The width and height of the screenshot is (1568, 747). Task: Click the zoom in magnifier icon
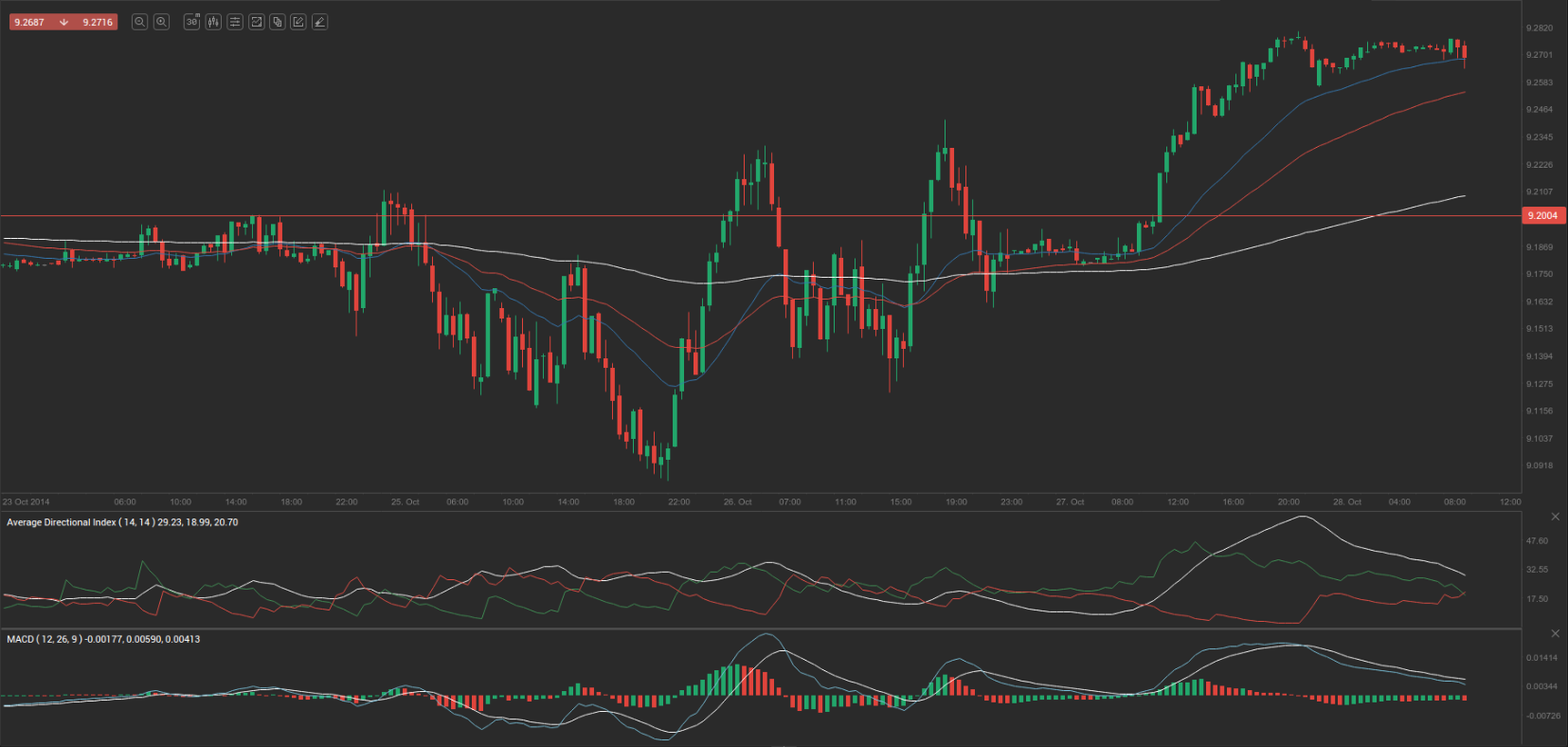[161, 22]
